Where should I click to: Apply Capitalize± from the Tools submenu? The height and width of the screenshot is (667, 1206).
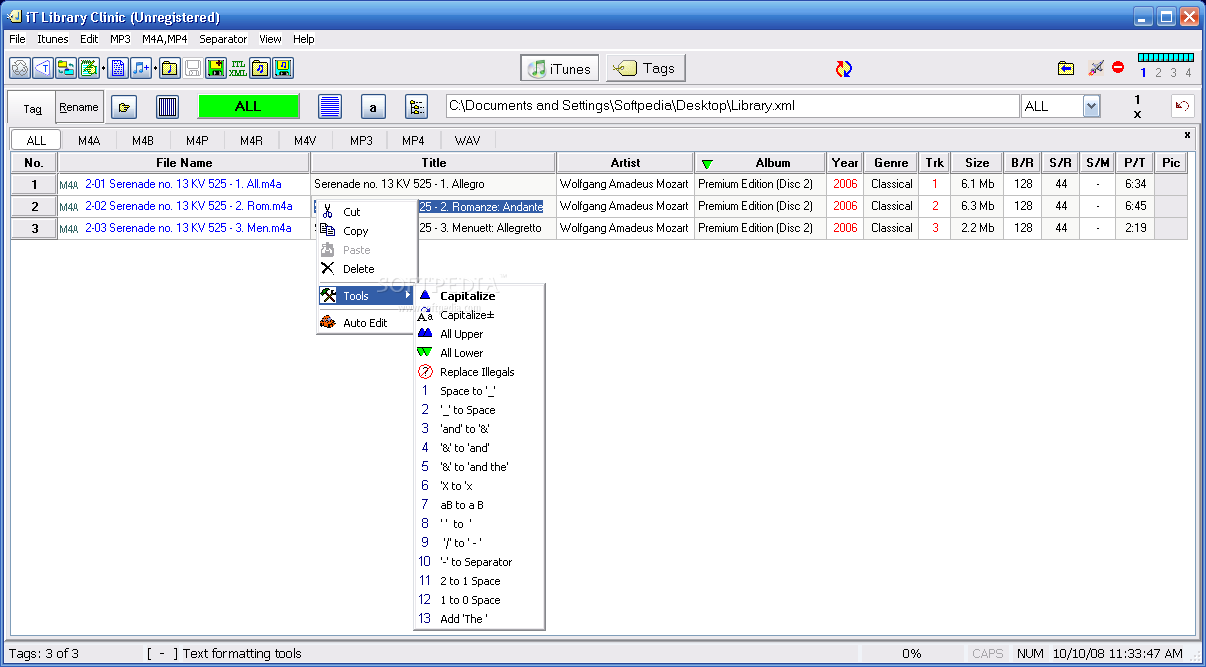(479, 315)
